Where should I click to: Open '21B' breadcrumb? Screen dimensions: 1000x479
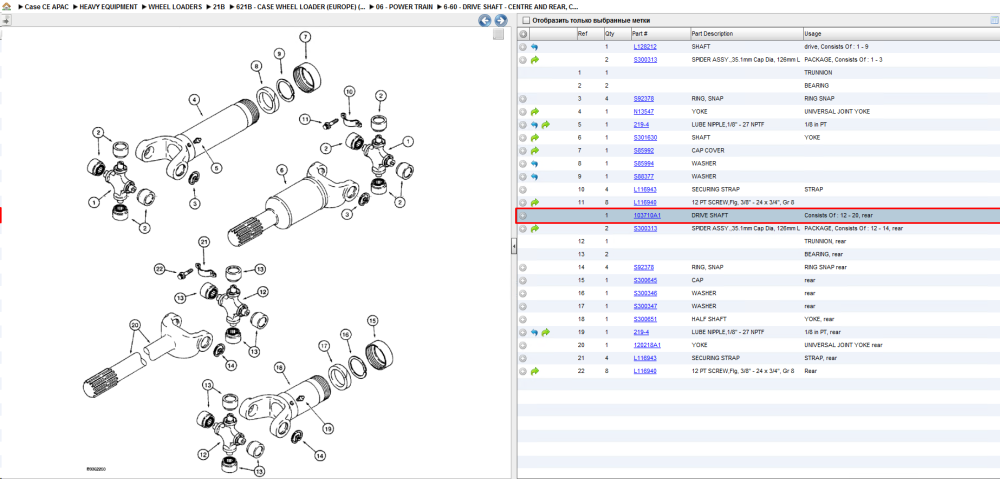click(219, 6)
